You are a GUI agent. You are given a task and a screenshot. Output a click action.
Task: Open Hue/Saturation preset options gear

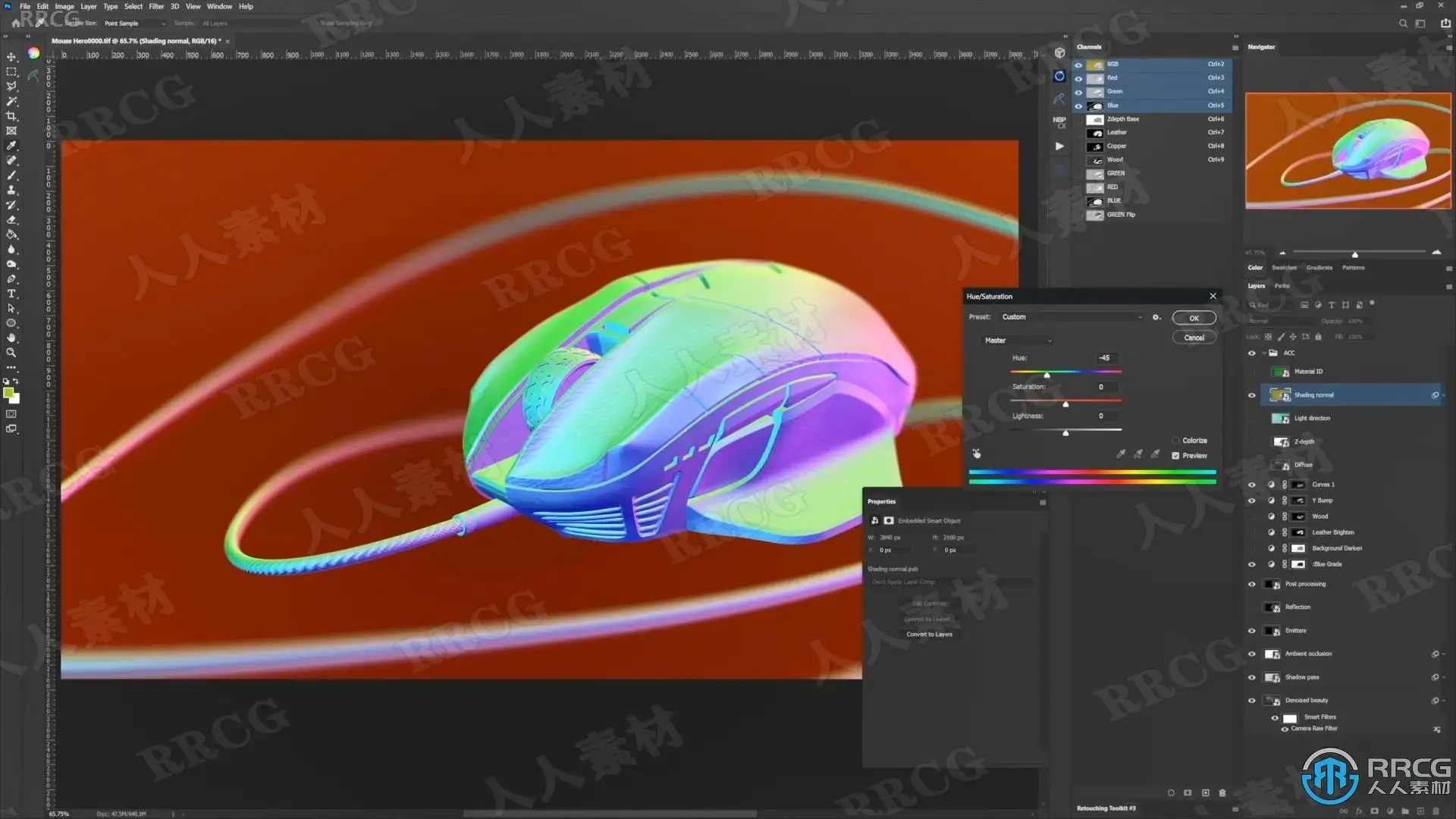point(1156,317)
